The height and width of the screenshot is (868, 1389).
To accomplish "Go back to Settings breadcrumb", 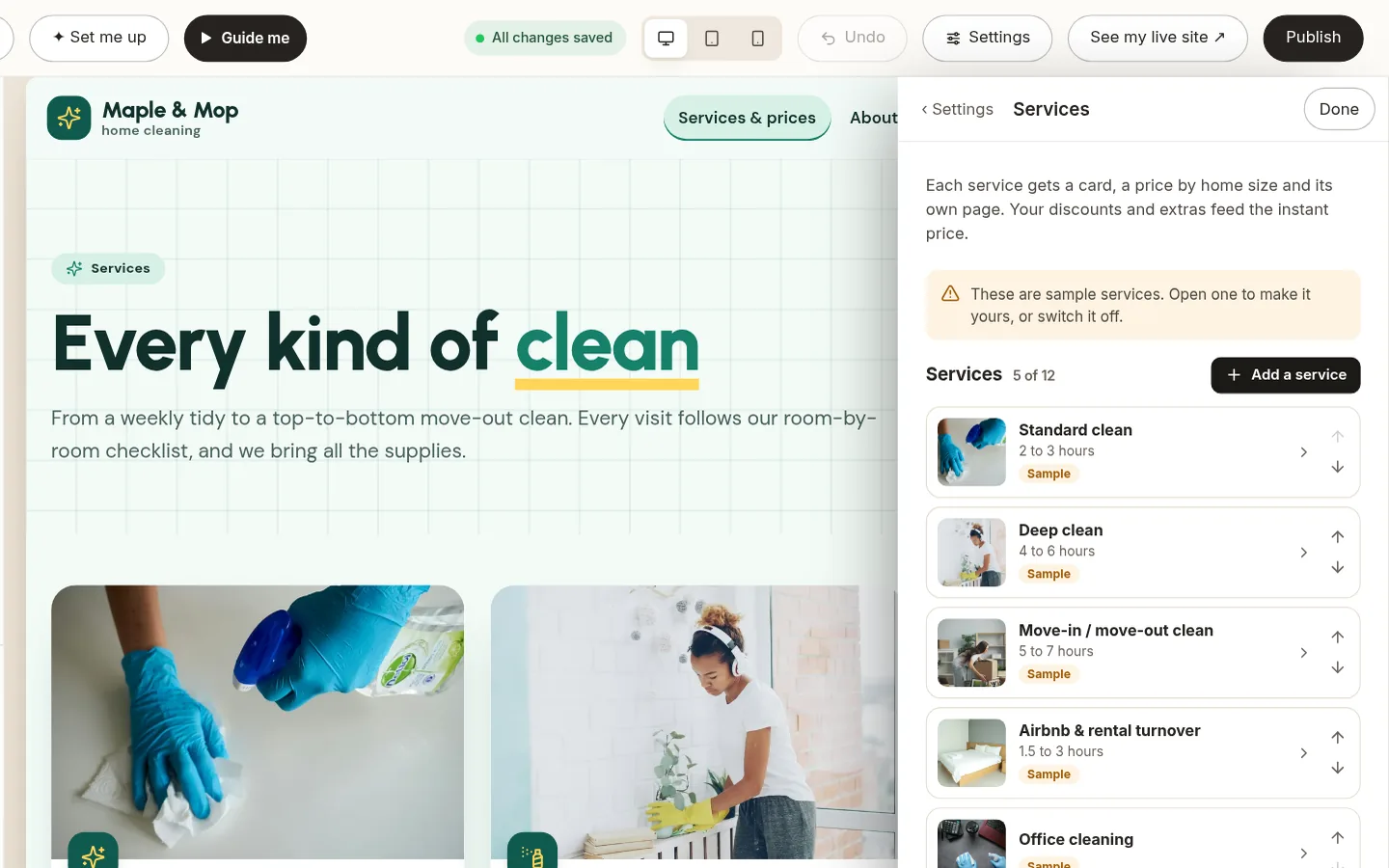I will click(957, 109).
